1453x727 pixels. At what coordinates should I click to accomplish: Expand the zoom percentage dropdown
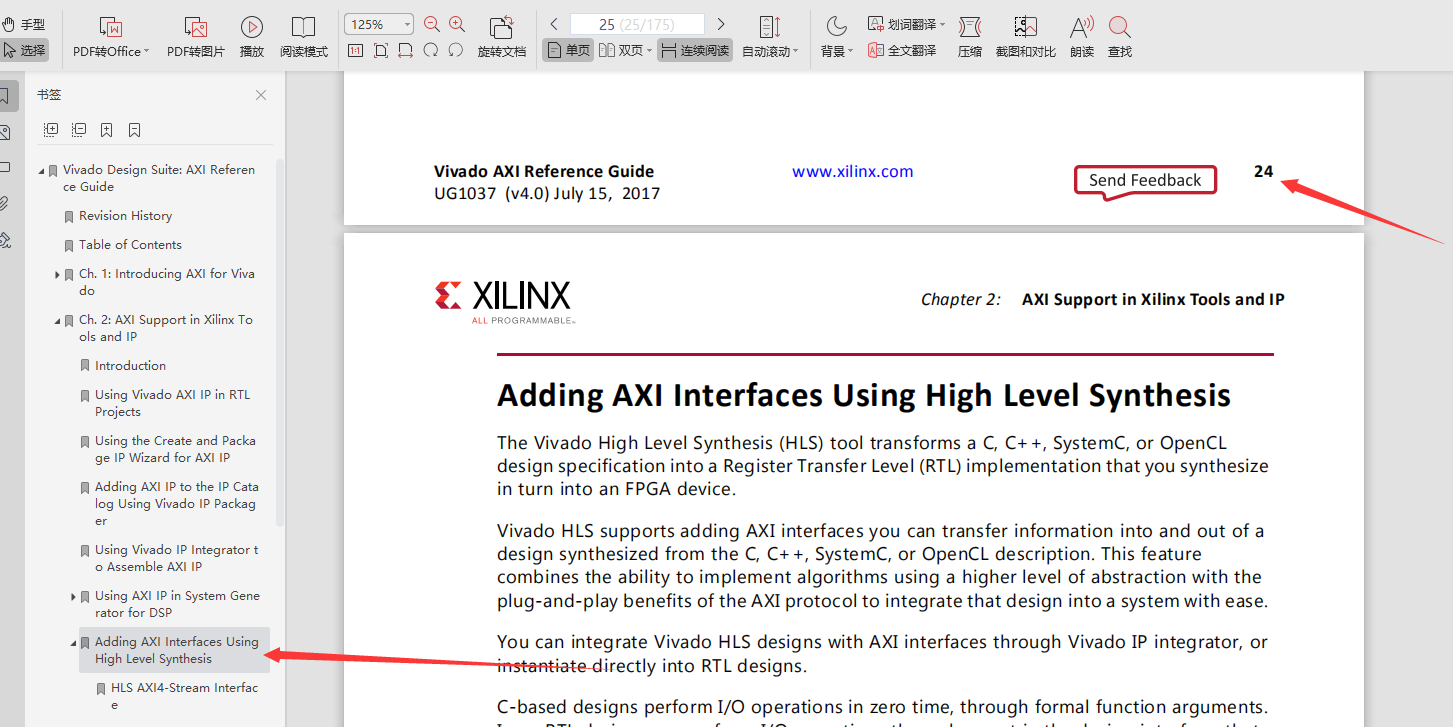coord(405,23)
